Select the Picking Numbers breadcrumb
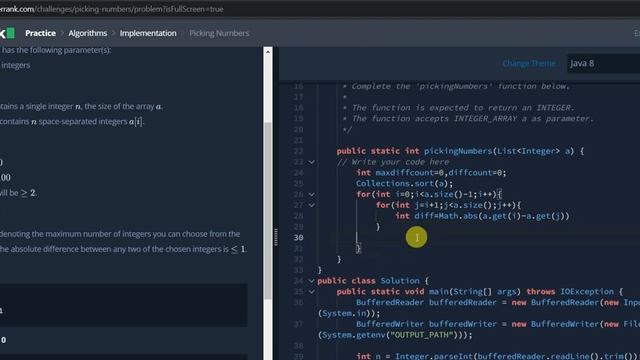The height and width of the screenshot is (360, 640). click(x=219, y=33)
